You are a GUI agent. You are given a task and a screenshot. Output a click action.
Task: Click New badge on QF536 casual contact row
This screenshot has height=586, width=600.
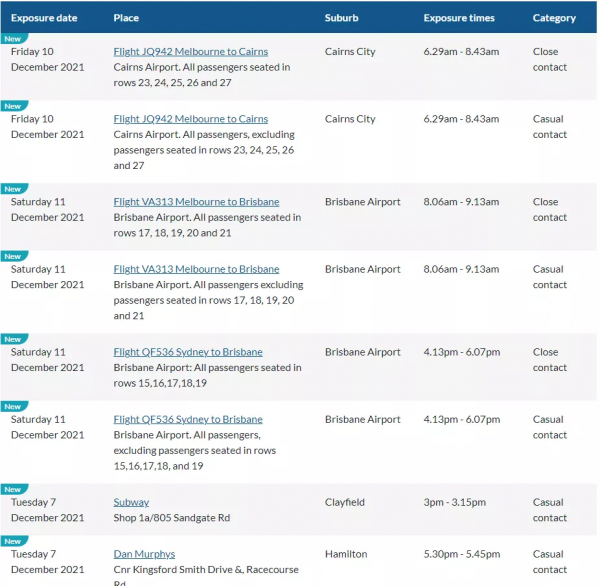tap(13, 407)
